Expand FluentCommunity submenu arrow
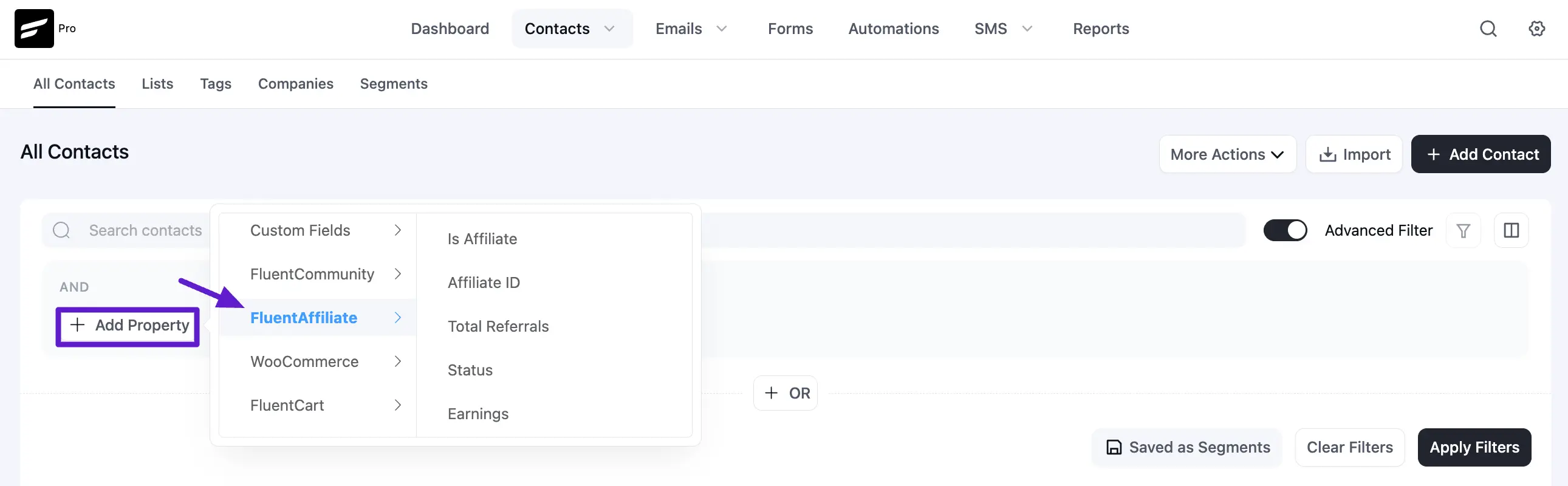Screen dimensions: 1568x486 pyautogui.click(x=397, y=274)
